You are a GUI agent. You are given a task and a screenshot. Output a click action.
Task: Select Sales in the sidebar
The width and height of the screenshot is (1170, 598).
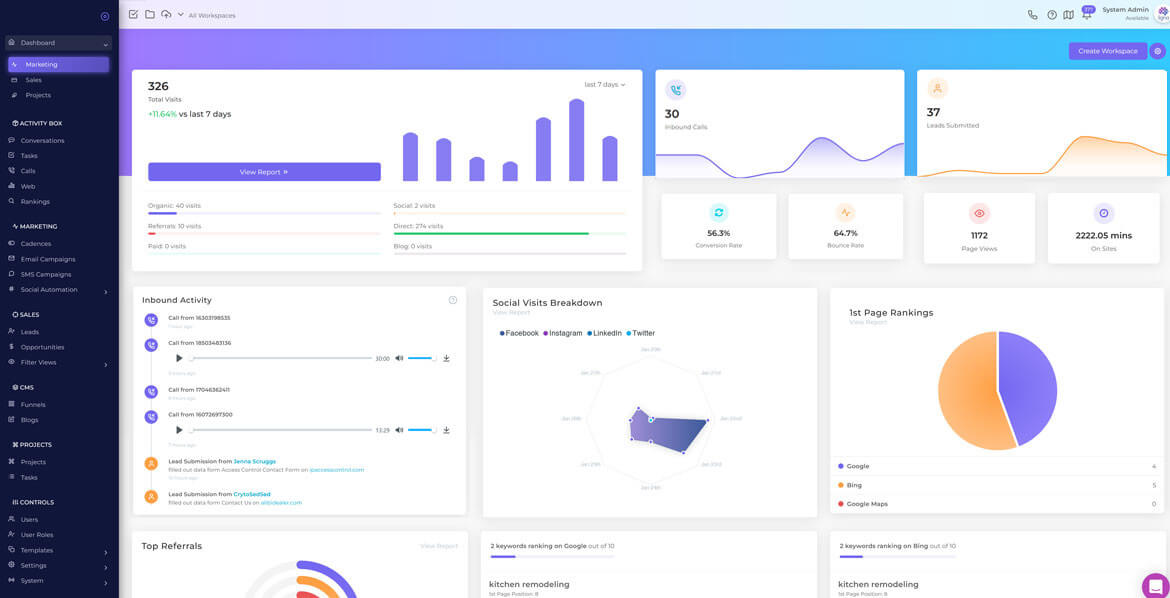(34, 80)
